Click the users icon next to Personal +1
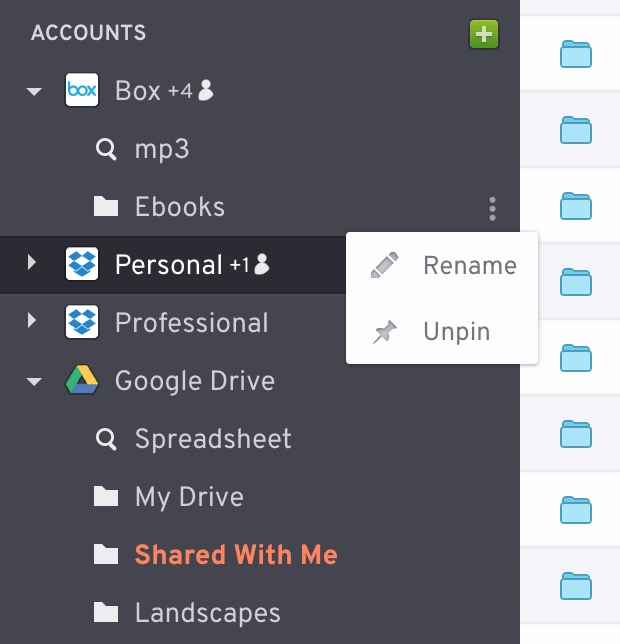 pyautogui.click(x=262, y=264)
